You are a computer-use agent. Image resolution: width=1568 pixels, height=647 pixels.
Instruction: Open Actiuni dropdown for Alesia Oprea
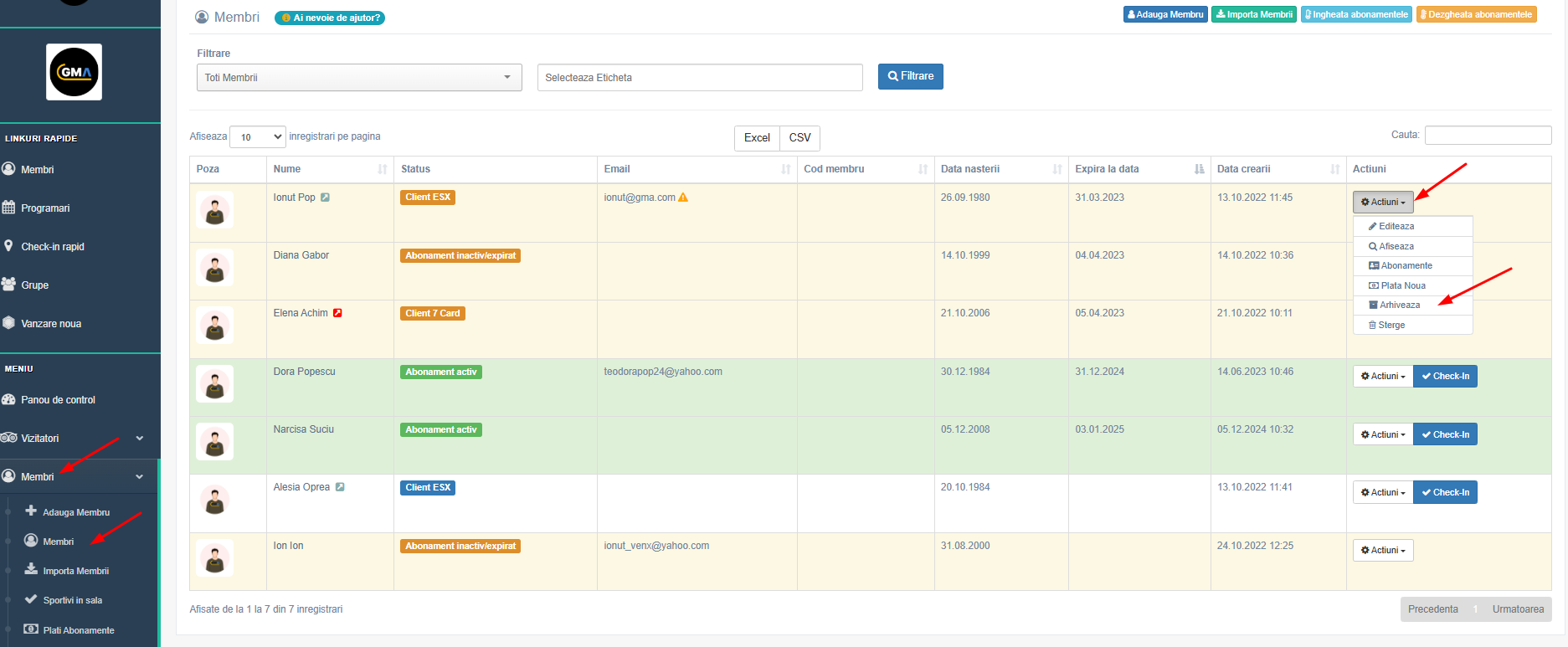1383,492
